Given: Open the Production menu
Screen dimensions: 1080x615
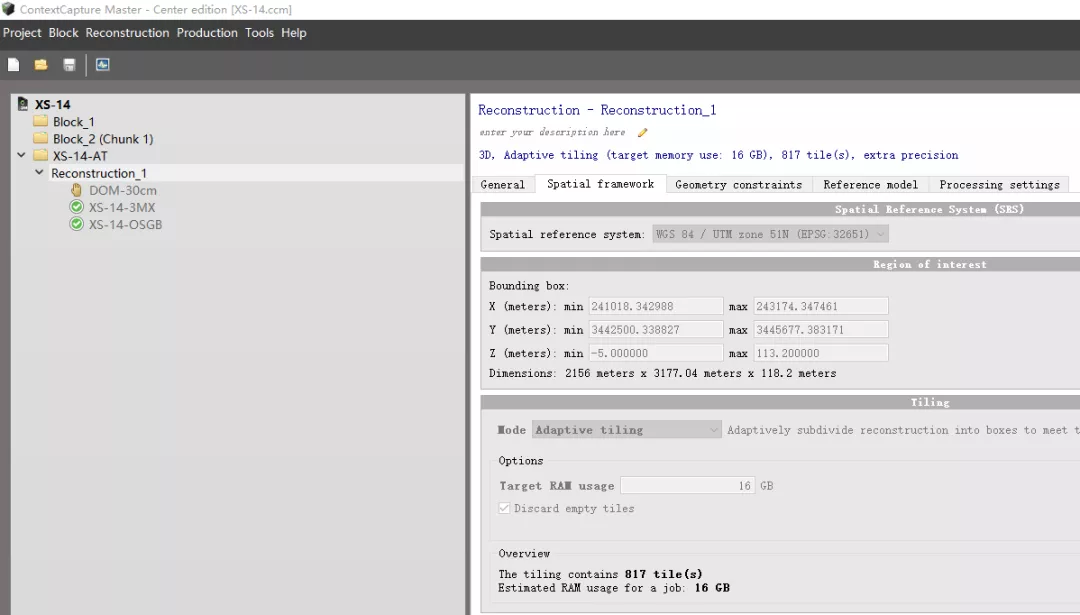Looking at the screenshot, I should click(x=207, y=33).
